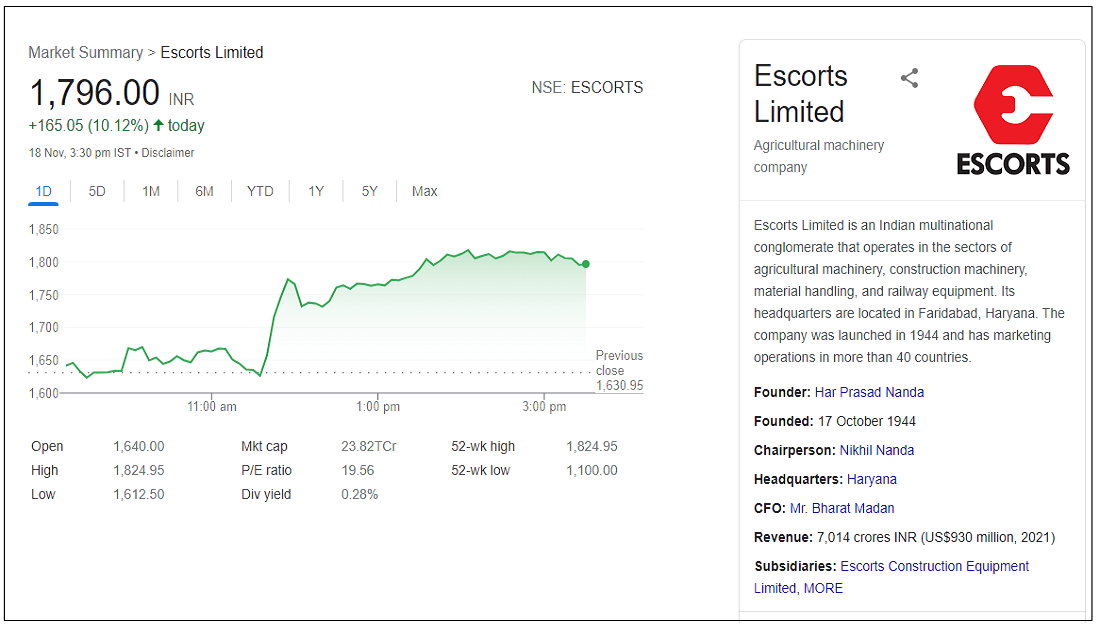Click the 18 Nov, 3:30 pm IST timestamp
Image resolution: width=1100 pixels, height=628 pixels.
(79, 152)
